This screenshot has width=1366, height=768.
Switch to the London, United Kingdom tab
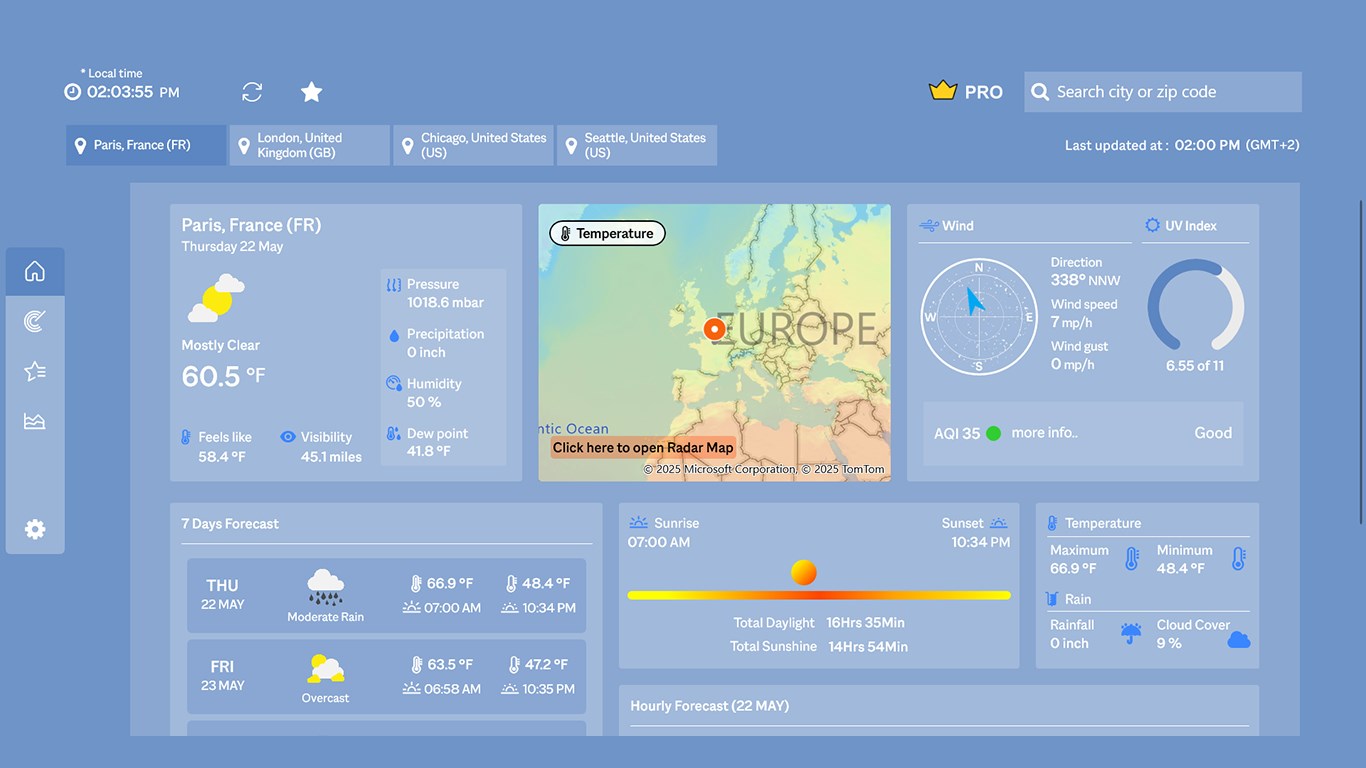(x=309, y=145)
